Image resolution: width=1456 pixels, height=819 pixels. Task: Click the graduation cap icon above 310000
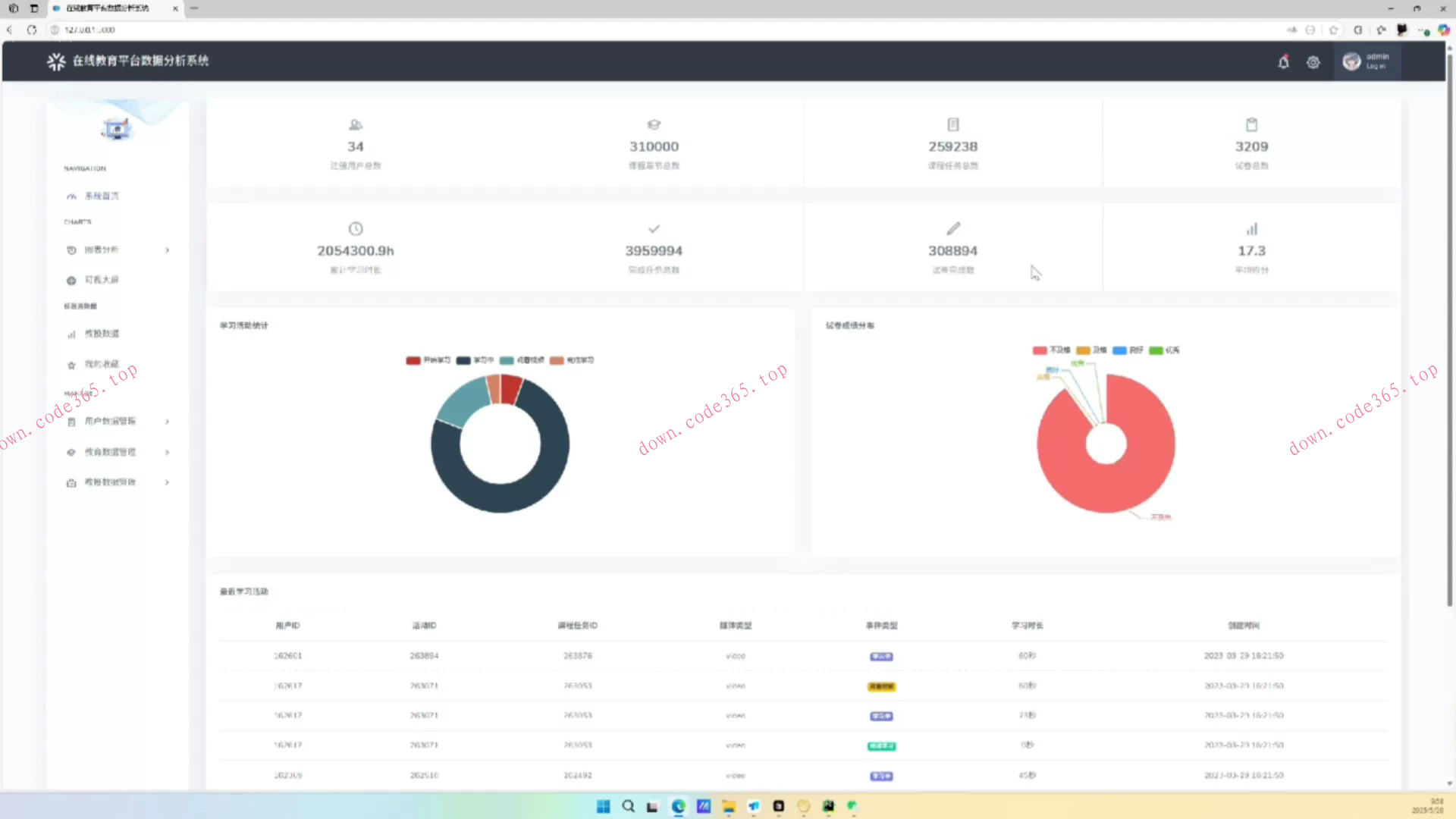654,124
